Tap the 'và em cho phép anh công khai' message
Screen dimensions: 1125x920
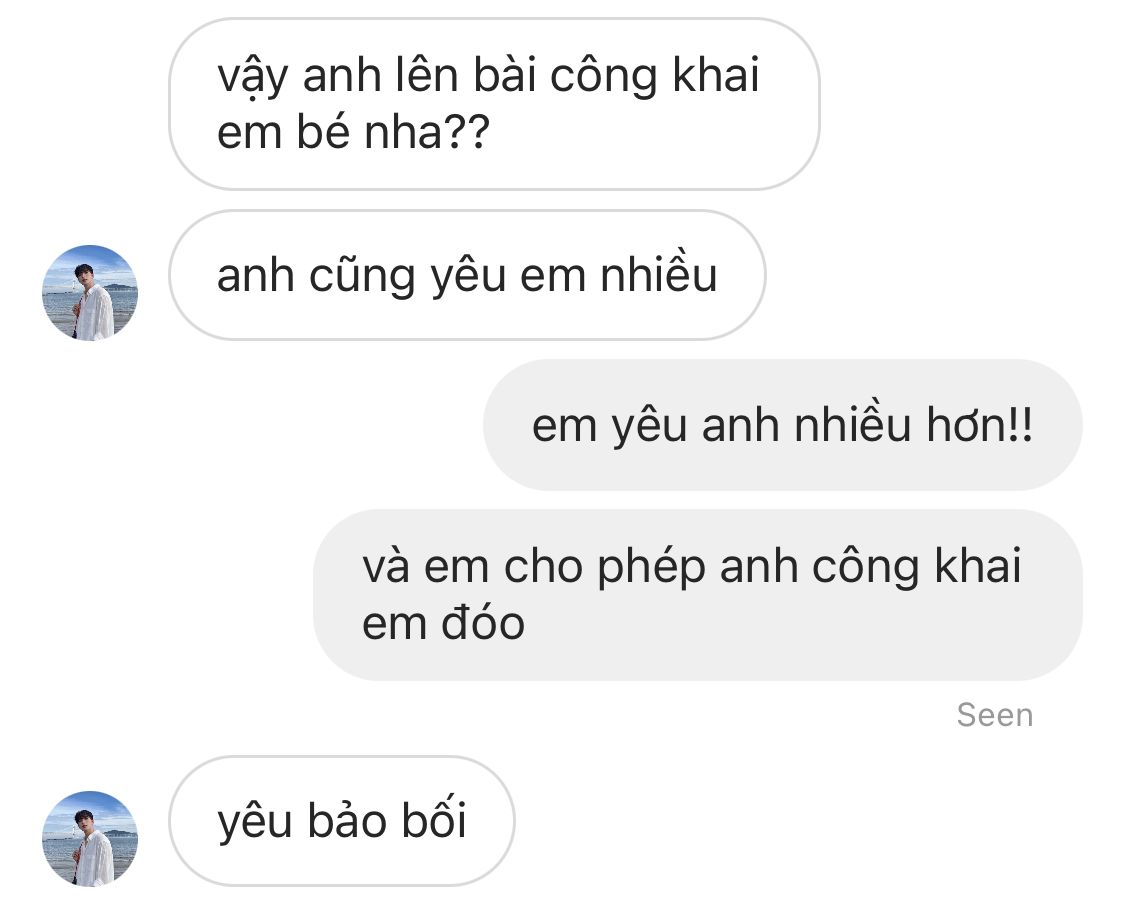[x=698, y=595]
